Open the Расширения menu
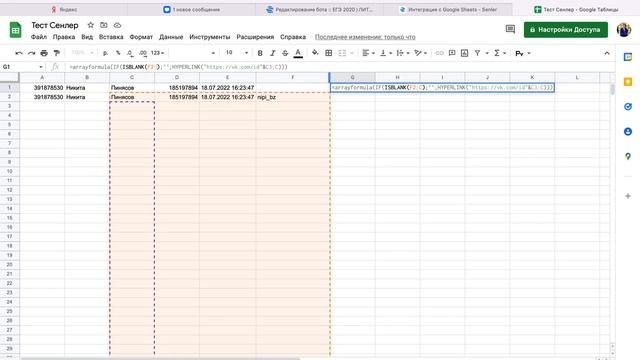Viewport: 640px width, 360px height. pos(255,37)
